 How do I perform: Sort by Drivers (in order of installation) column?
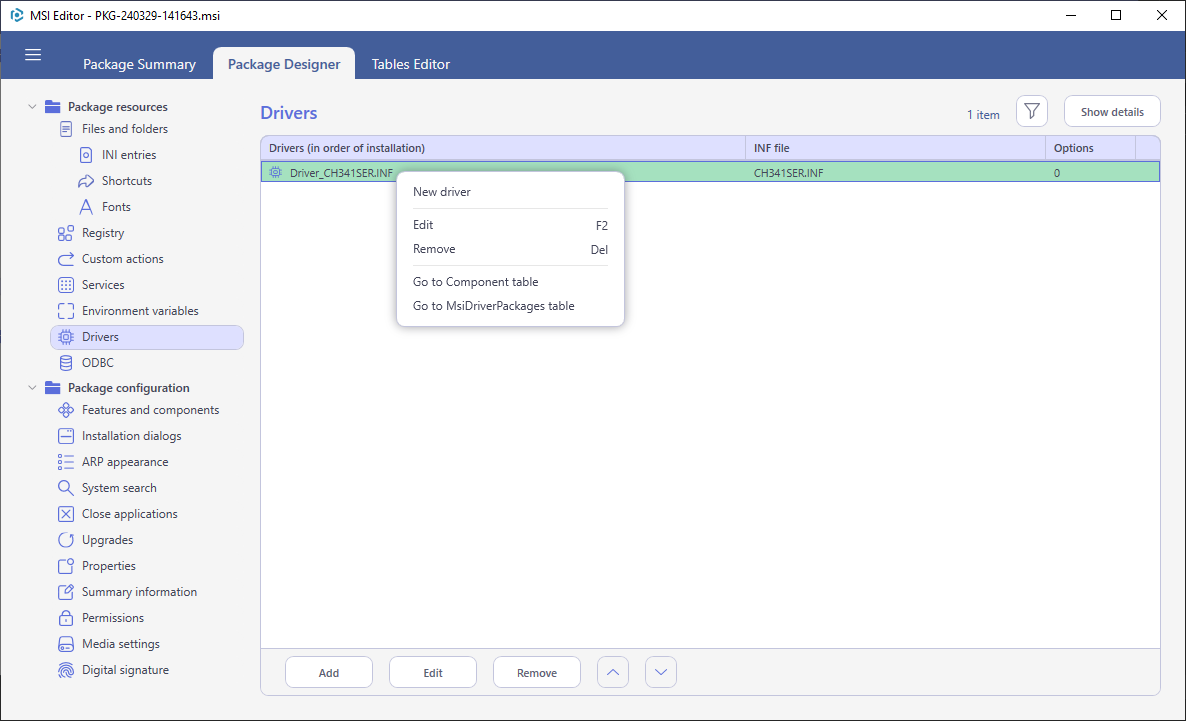point(503,148)
